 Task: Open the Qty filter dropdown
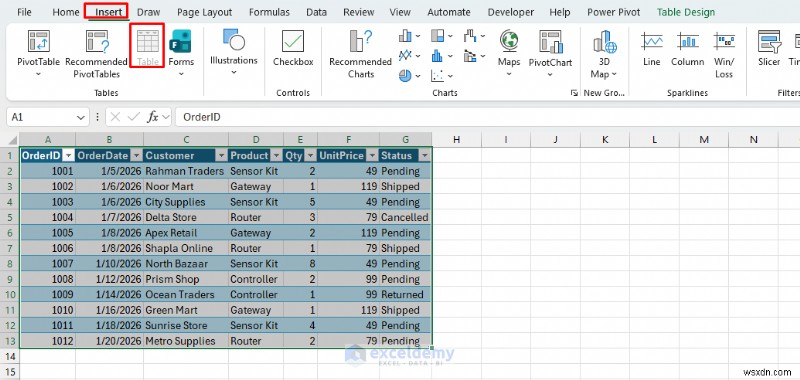point(310,156)
